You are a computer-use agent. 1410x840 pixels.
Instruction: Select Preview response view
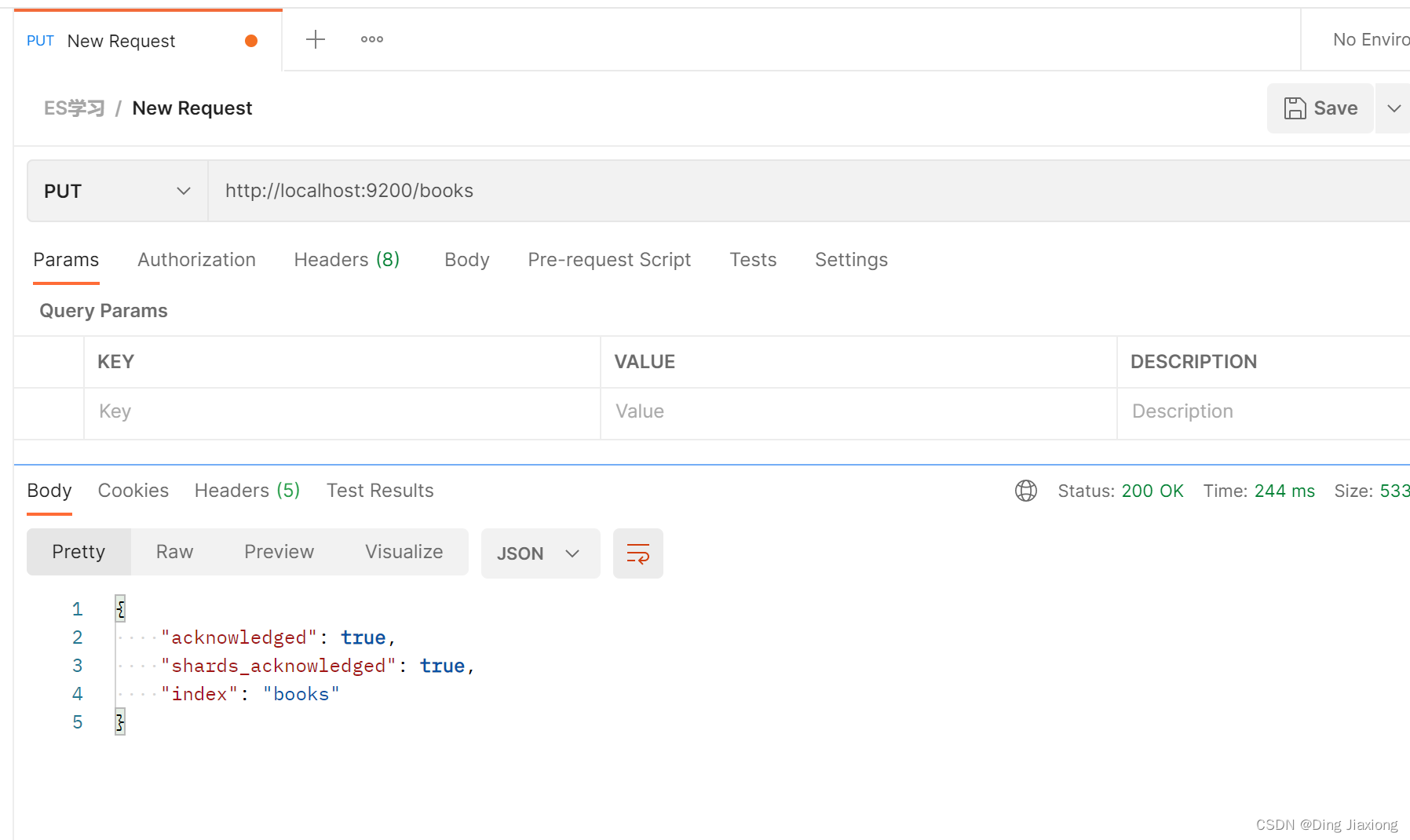pos(279,552)
